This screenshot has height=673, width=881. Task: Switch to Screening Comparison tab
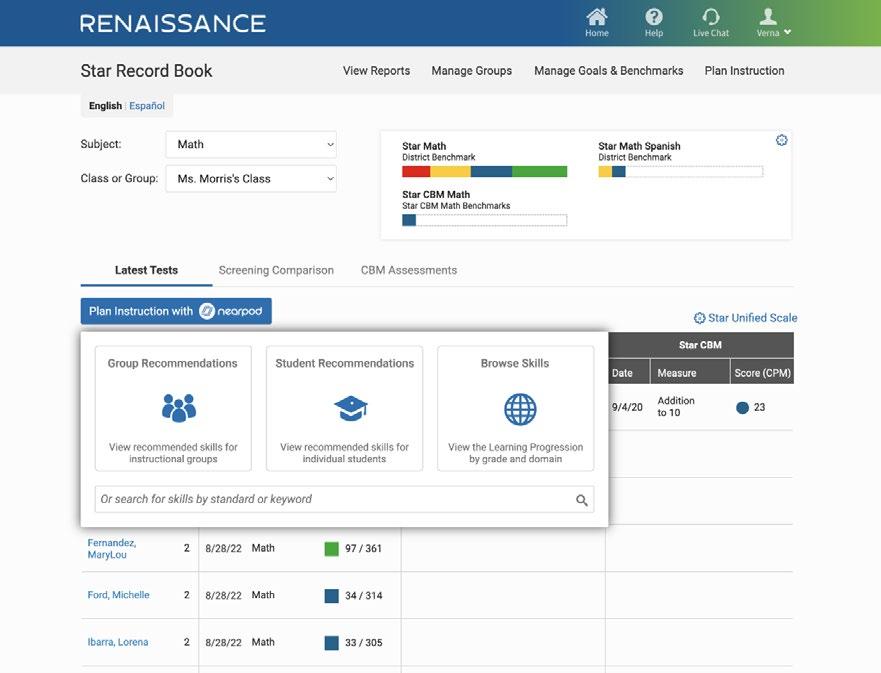tap(276, 270)
